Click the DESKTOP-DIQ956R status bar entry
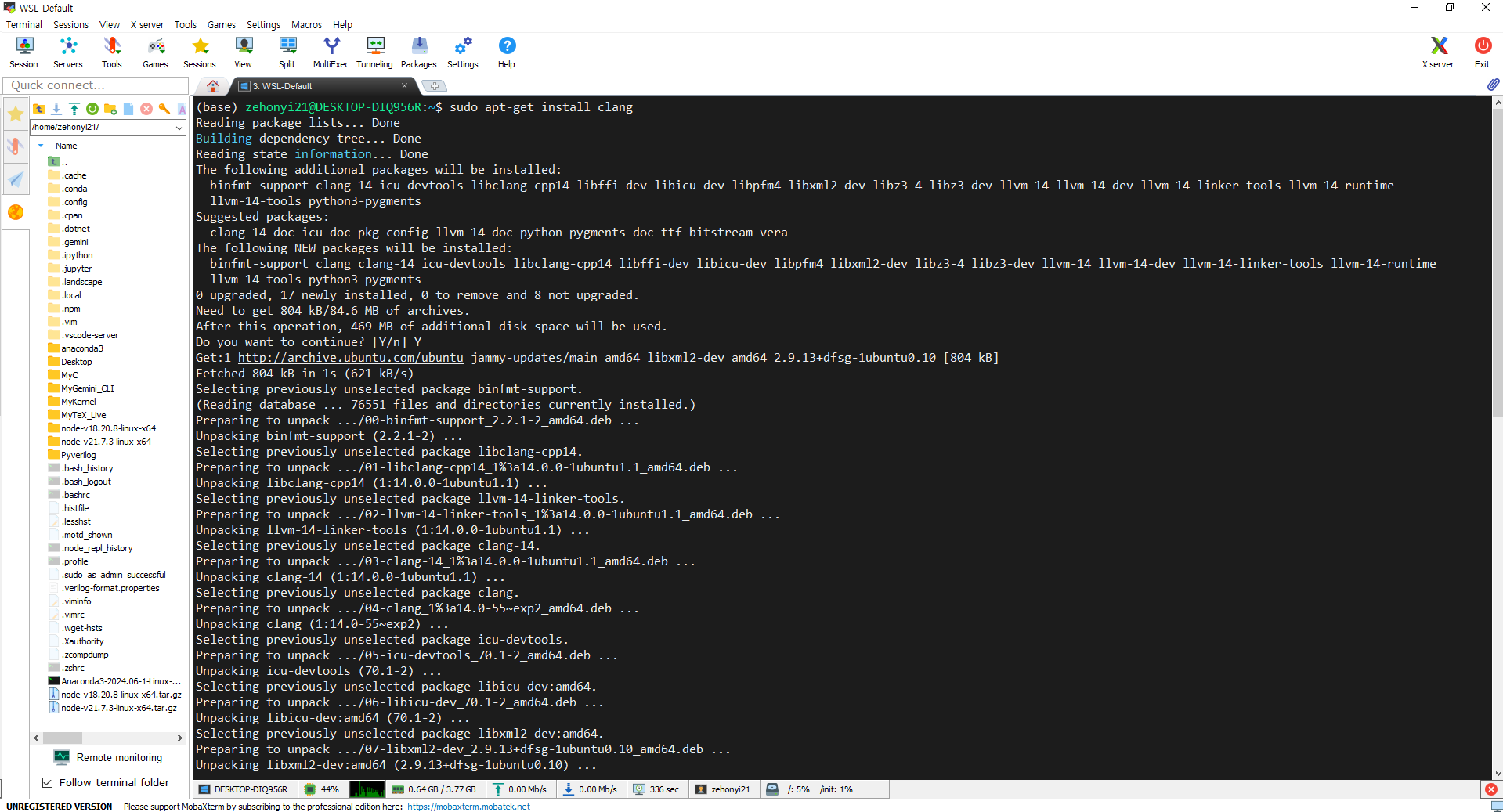The height and width of the screenshot is (812, 1503). pyautogui.click(x=244, y=789)
